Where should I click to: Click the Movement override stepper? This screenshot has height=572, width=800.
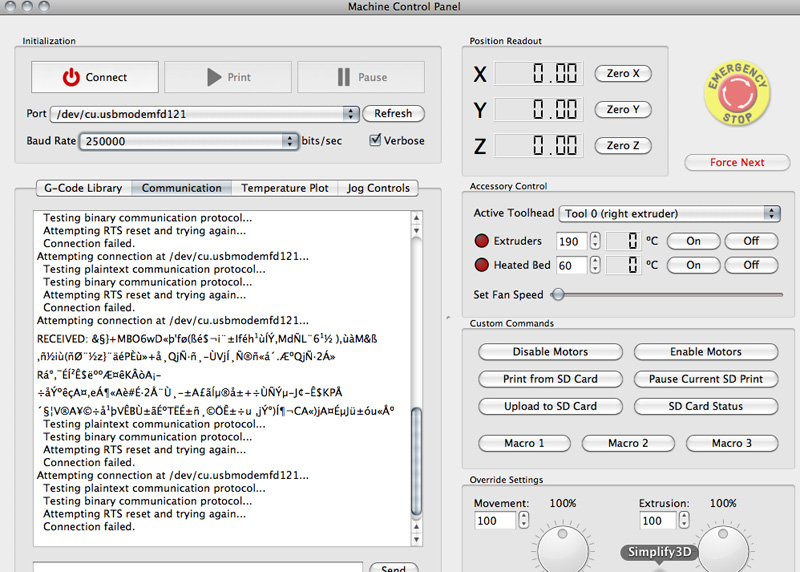[523, 520]
